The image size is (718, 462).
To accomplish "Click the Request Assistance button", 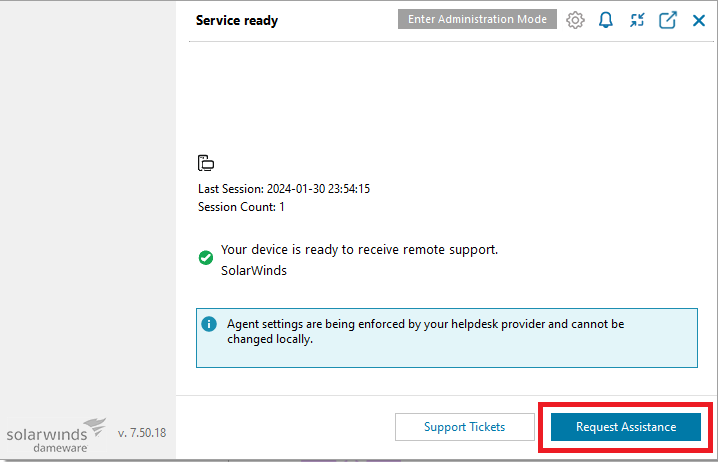I will pos(626,427).
